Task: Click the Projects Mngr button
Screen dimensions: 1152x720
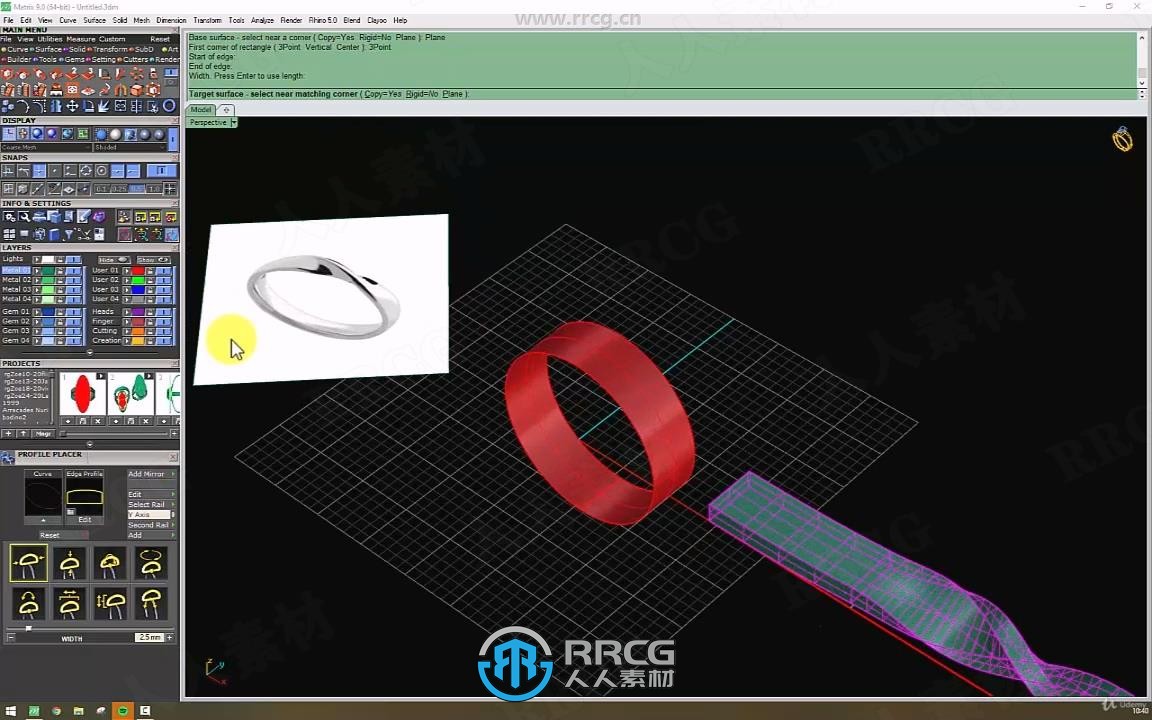Action: tap(43, 433)
